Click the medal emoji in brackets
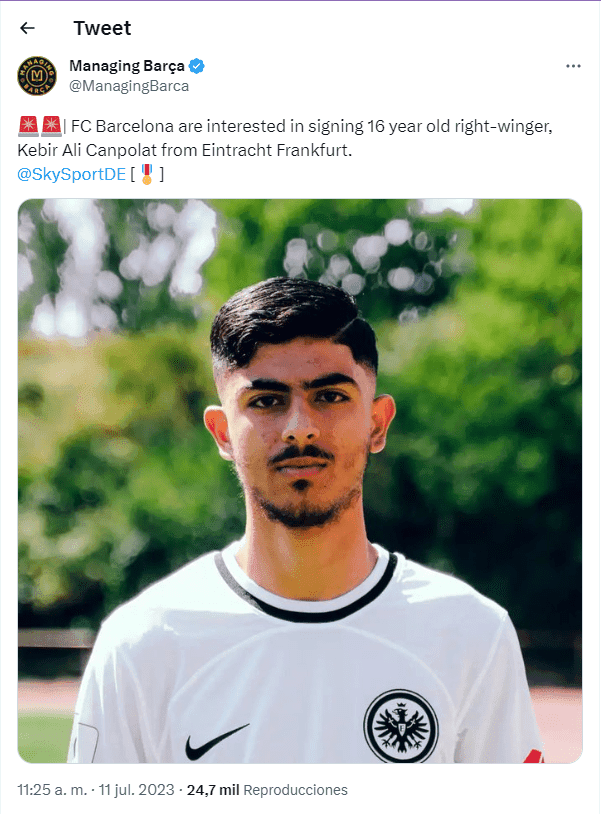 point(147,174)
